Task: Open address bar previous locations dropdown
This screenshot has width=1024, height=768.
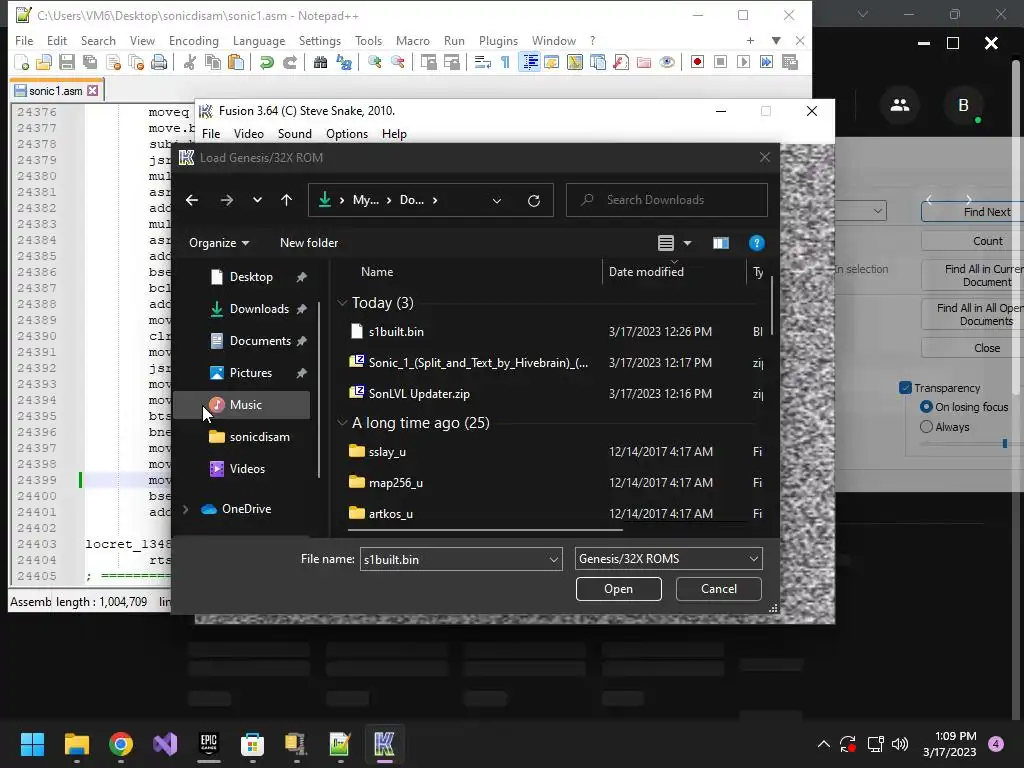Action: [497, 200]
